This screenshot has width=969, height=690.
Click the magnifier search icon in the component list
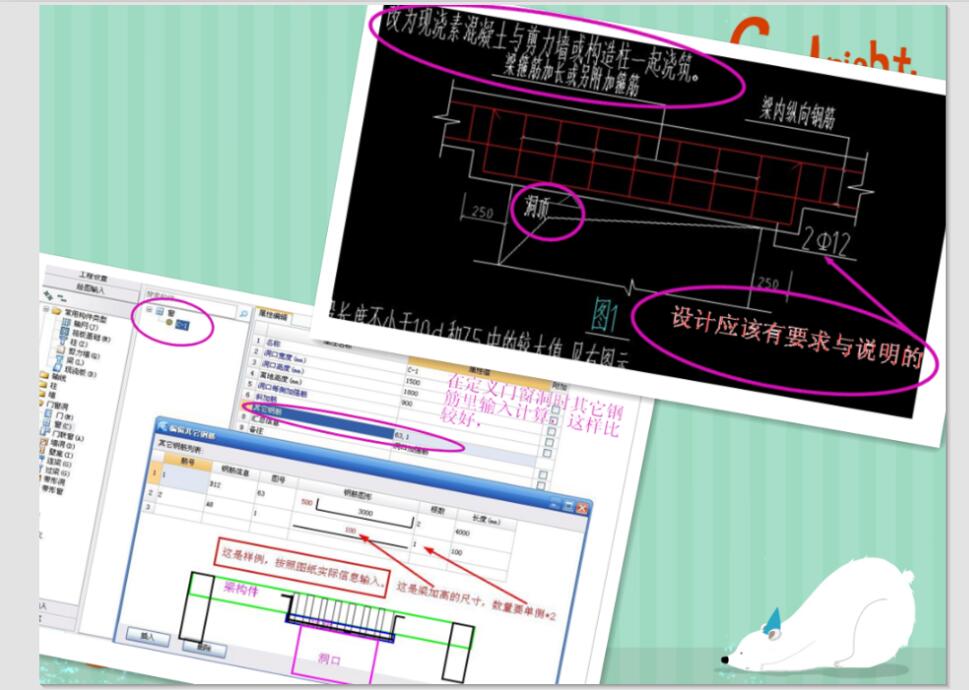coord(243,313)
